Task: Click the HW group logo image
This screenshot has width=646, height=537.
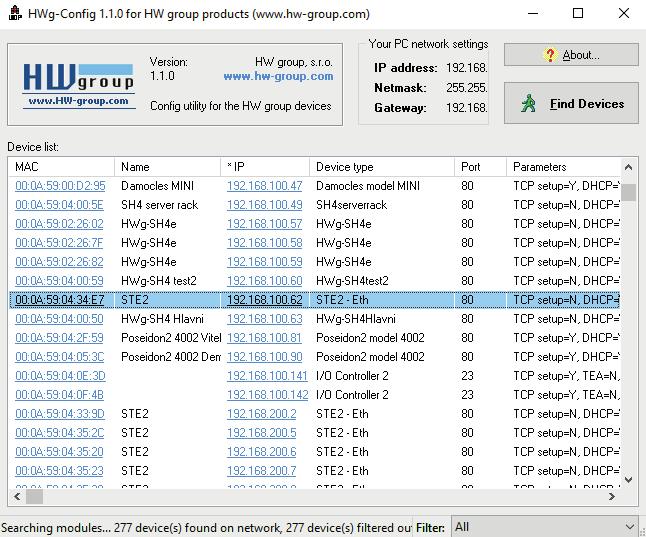Action: coord(78,85)
